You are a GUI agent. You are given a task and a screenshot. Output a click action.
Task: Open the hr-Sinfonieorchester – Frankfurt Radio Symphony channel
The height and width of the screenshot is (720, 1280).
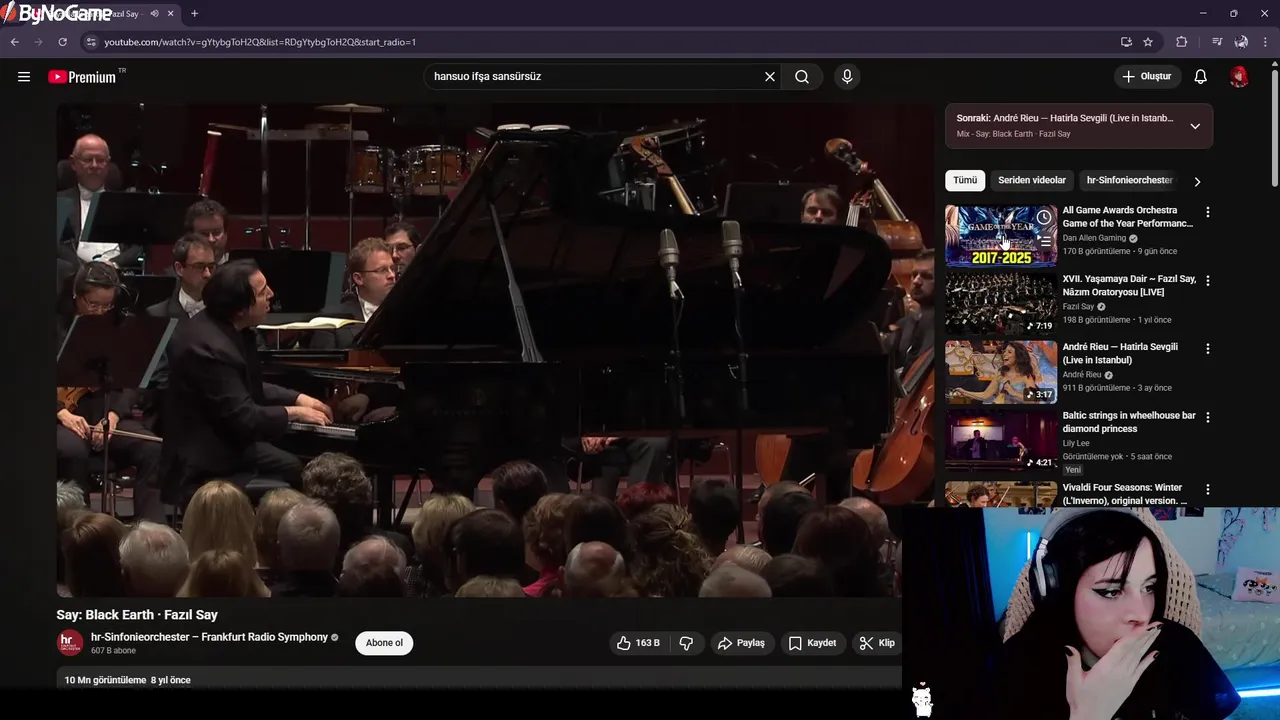[x=209, y=637]
